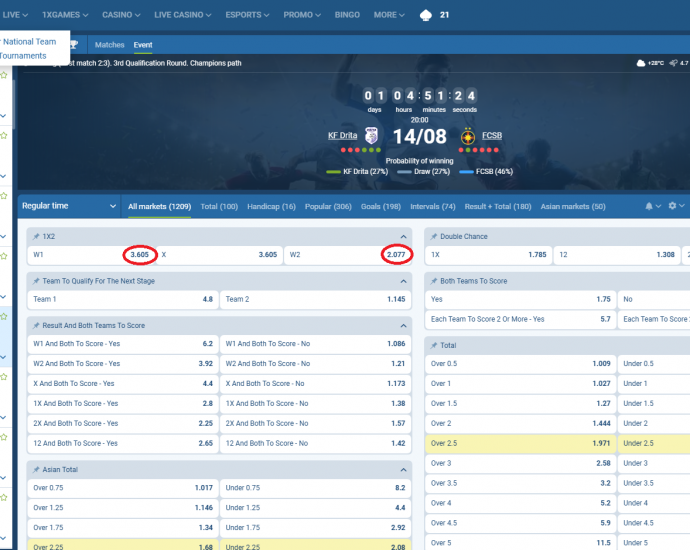The image size is (690, 550).
Task: Go to the BINGO page
Action: pyautogui.click(x=347, y=15)
